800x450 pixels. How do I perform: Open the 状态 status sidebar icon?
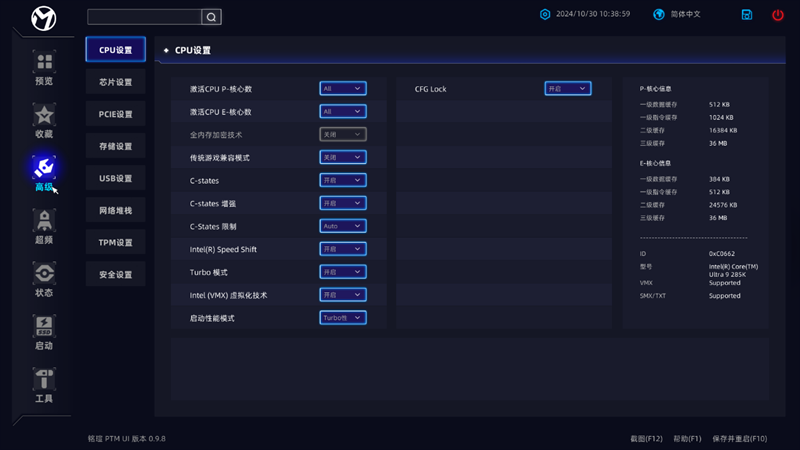pos(44,279)
